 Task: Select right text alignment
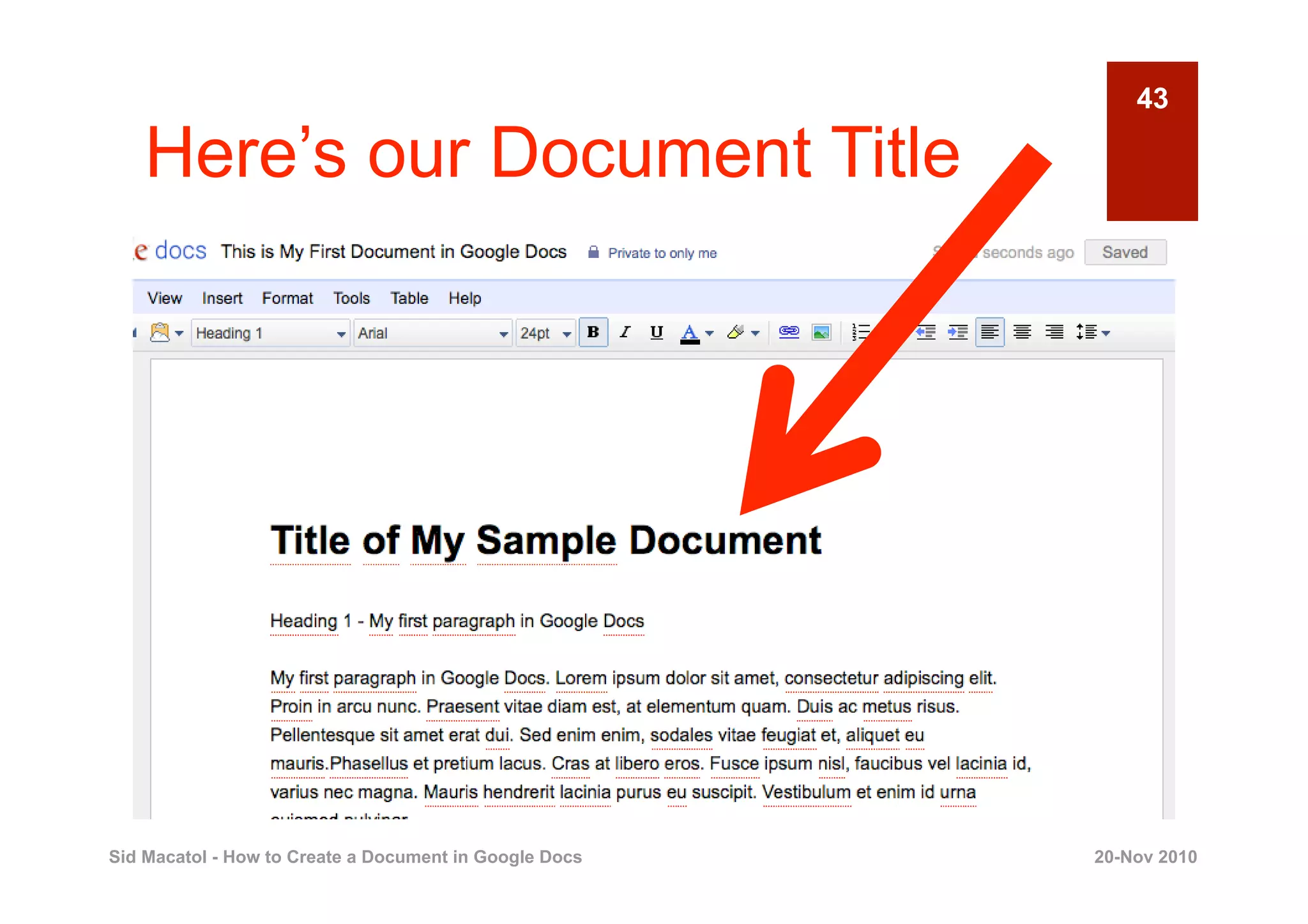(x=1054, y=332)
